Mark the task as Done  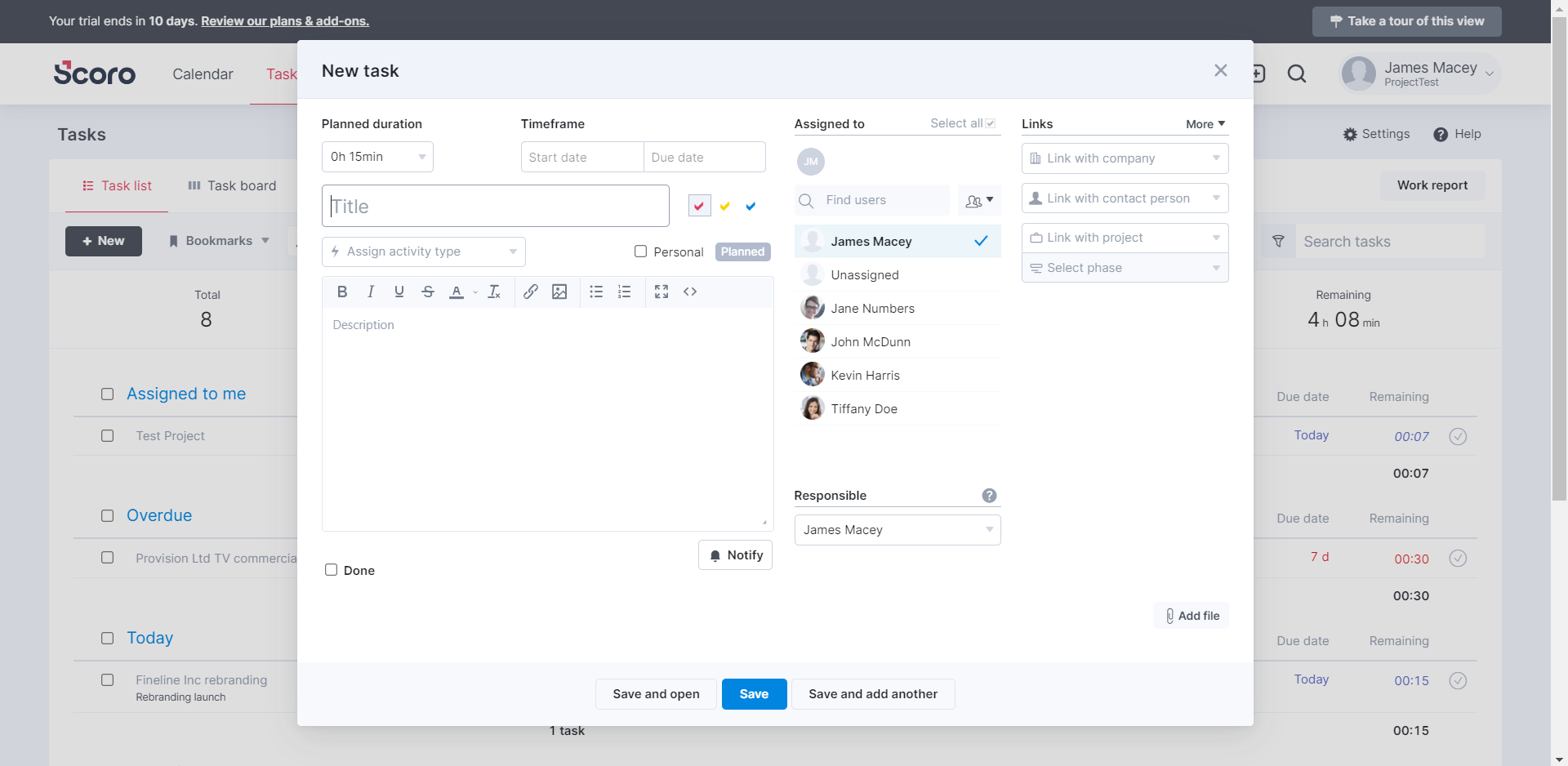[331, 570]
